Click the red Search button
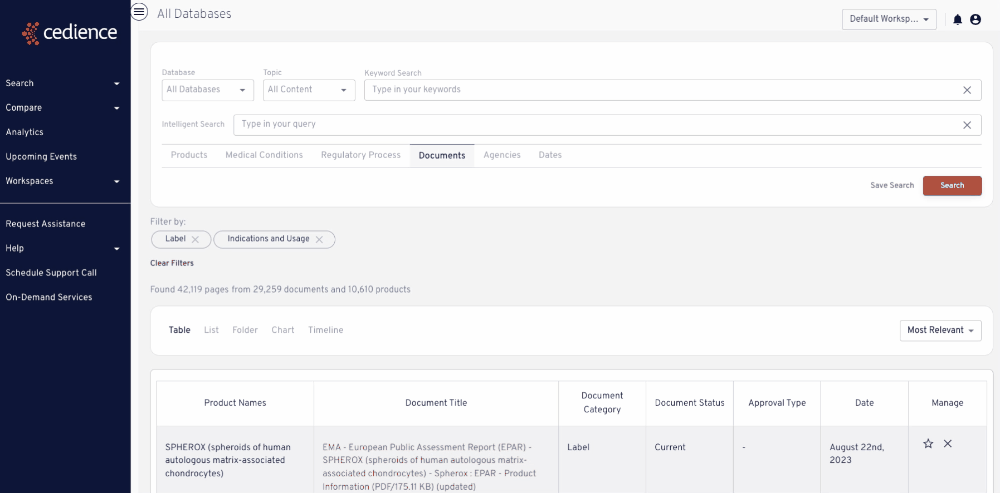 952,186
